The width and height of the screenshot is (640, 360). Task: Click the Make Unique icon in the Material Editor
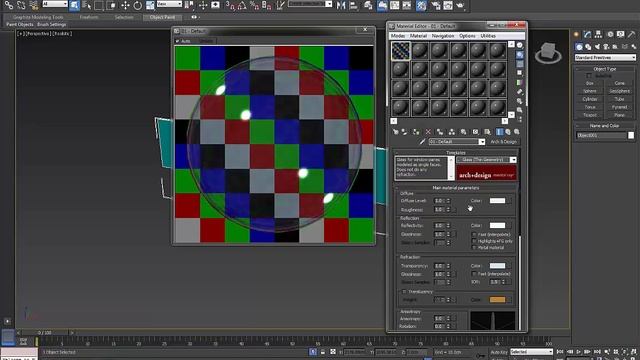point(451,132)
